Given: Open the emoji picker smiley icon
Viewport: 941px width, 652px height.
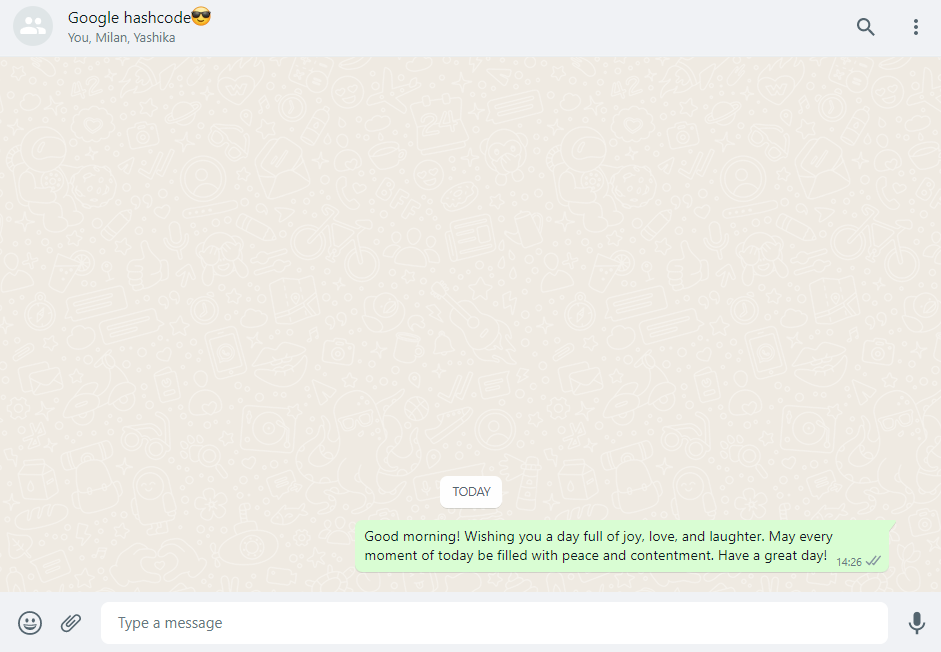Looking at the screenshot, I should 30,623.
